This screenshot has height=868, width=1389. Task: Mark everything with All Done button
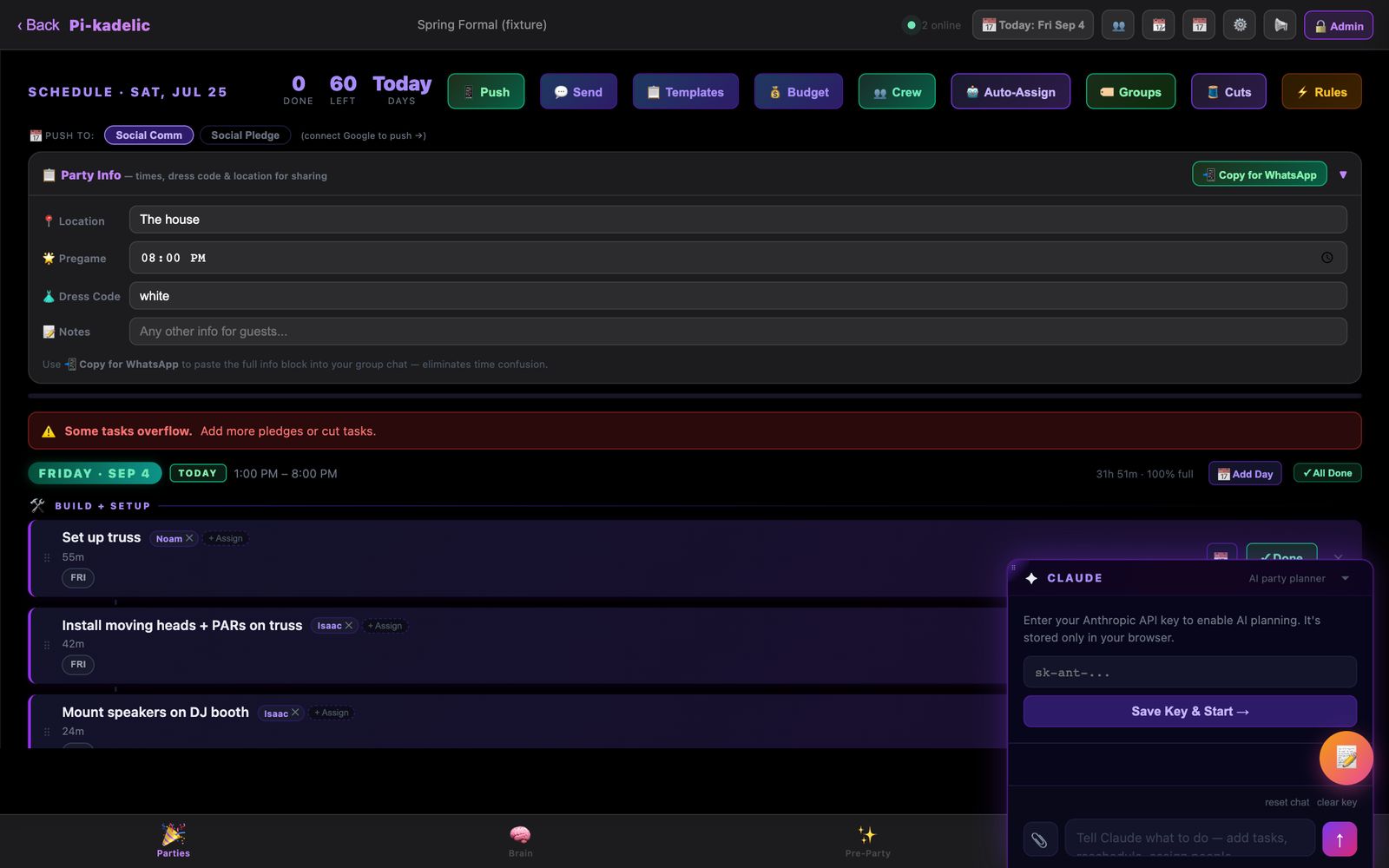pyautogui.click(x=1327, y=473)
